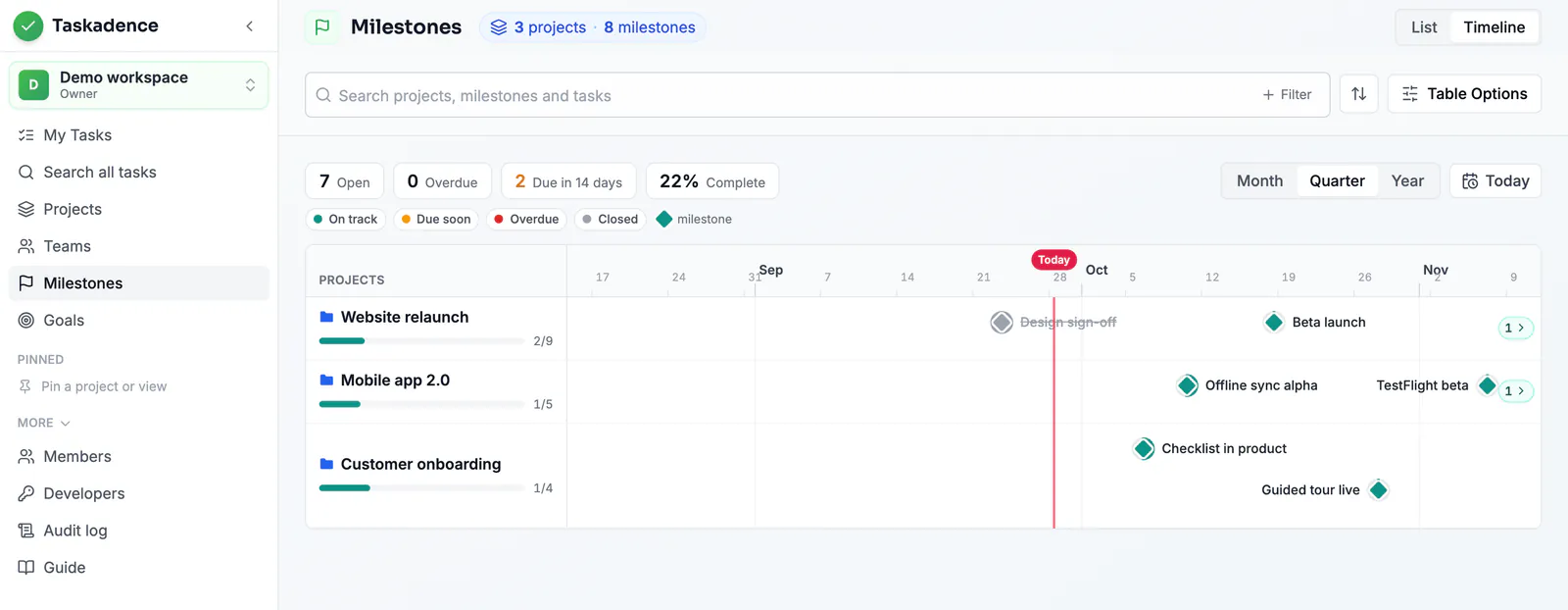Screen dimensions: 1568x610
Task: Open the Teams page
Action: [x=138, y=246]
